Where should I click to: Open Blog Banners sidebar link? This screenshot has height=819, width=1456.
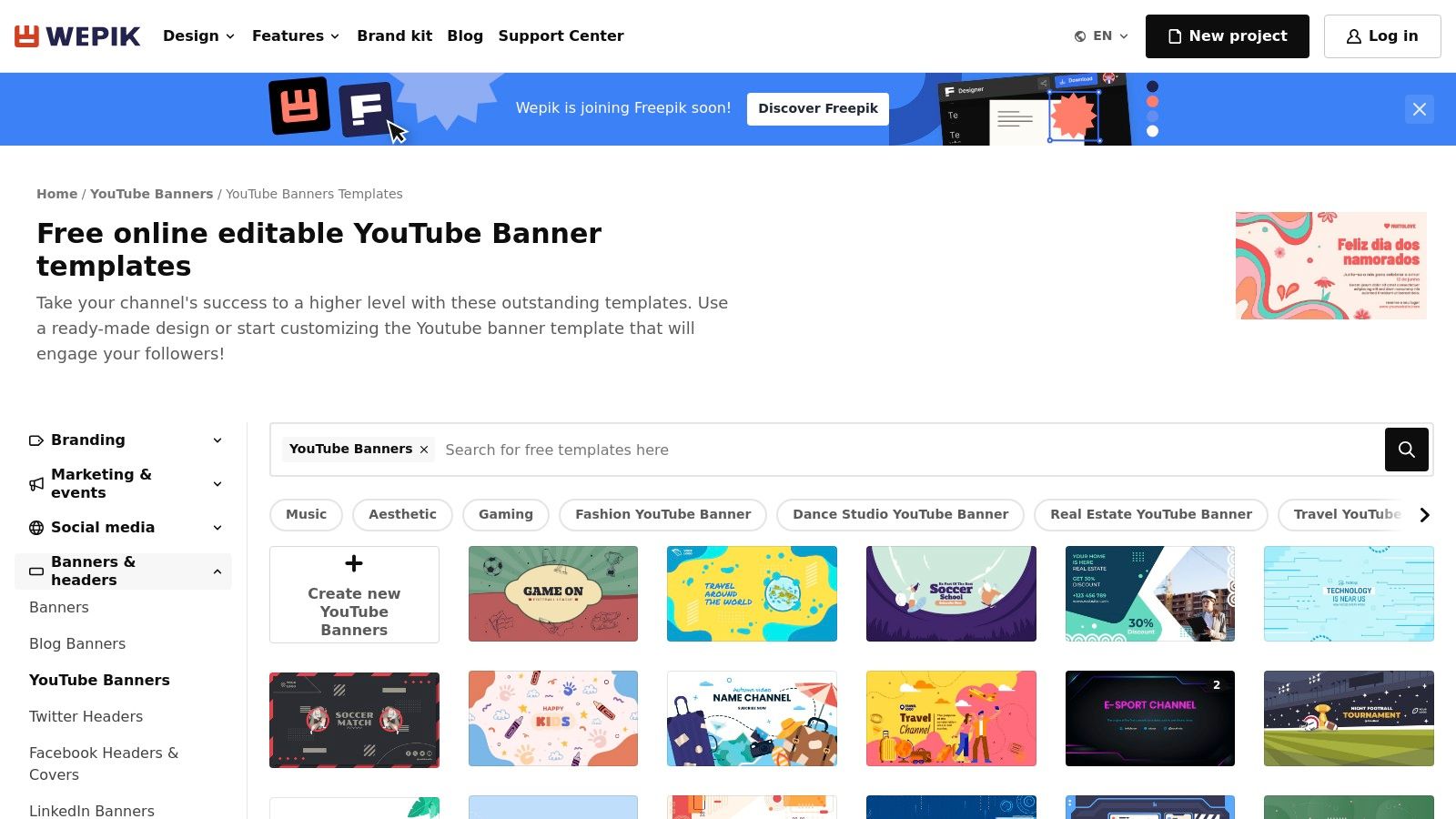[77, 644]
